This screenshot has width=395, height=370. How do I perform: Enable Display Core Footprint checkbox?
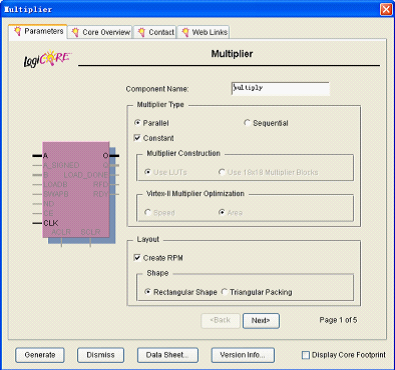[306, 355]
